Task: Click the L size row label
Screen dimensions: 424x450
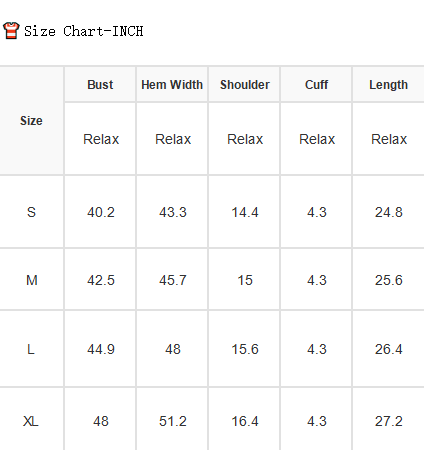Action: 31,349
